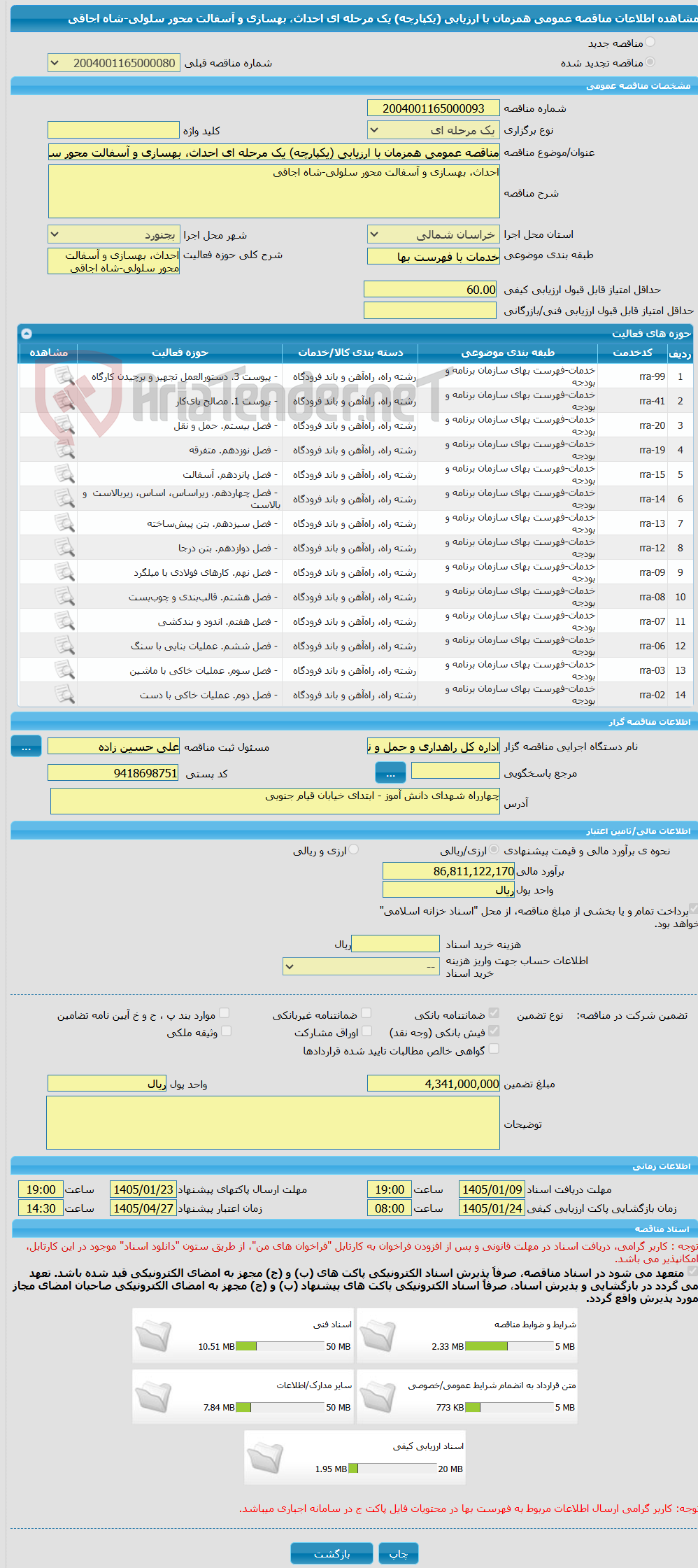Open the سایر مدارک/اطلاعات folder icon

(153, 1397)
